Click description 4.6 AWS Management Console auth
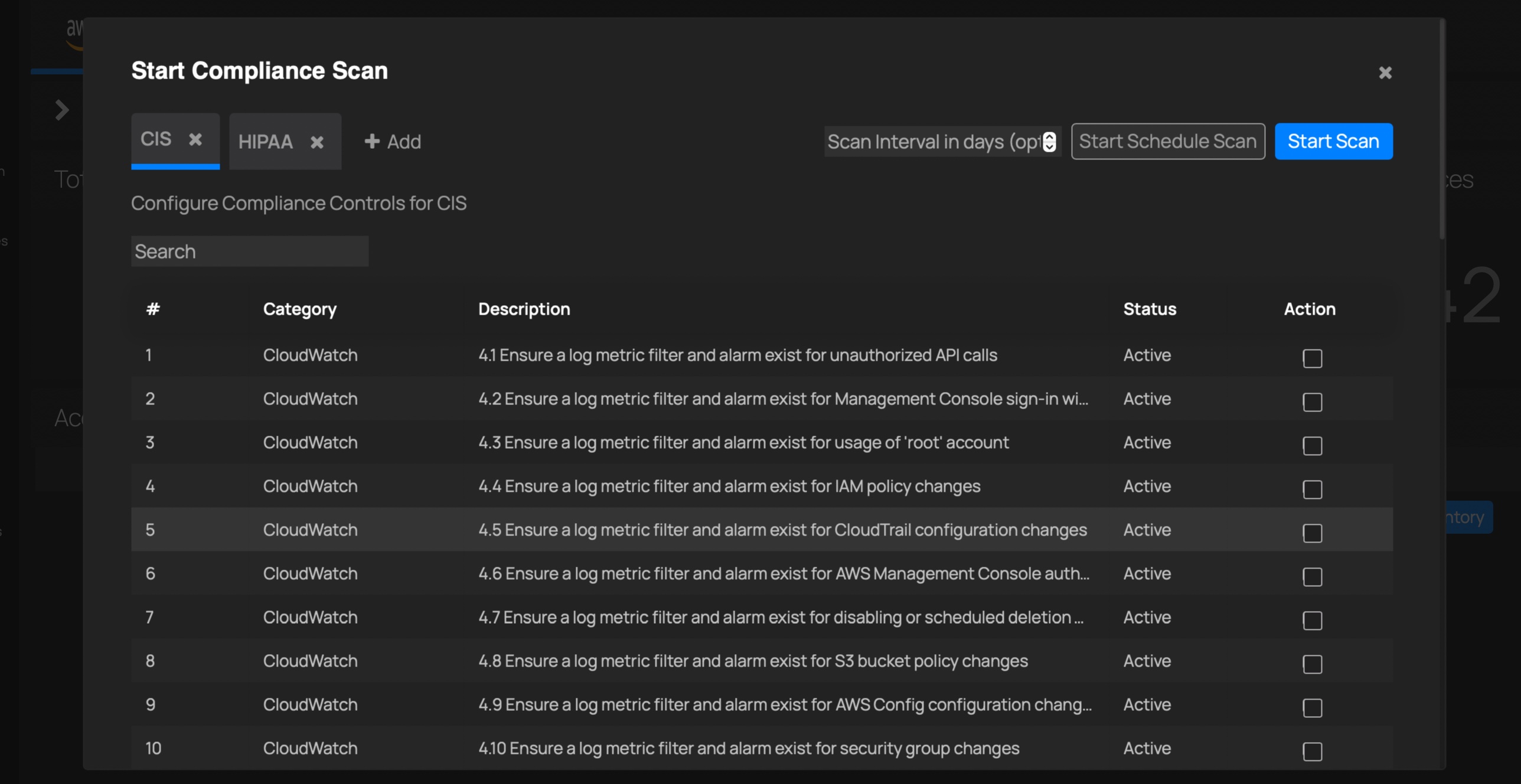Image resolution: width=1521 pixels, height=784 pixels. point(784,573)
